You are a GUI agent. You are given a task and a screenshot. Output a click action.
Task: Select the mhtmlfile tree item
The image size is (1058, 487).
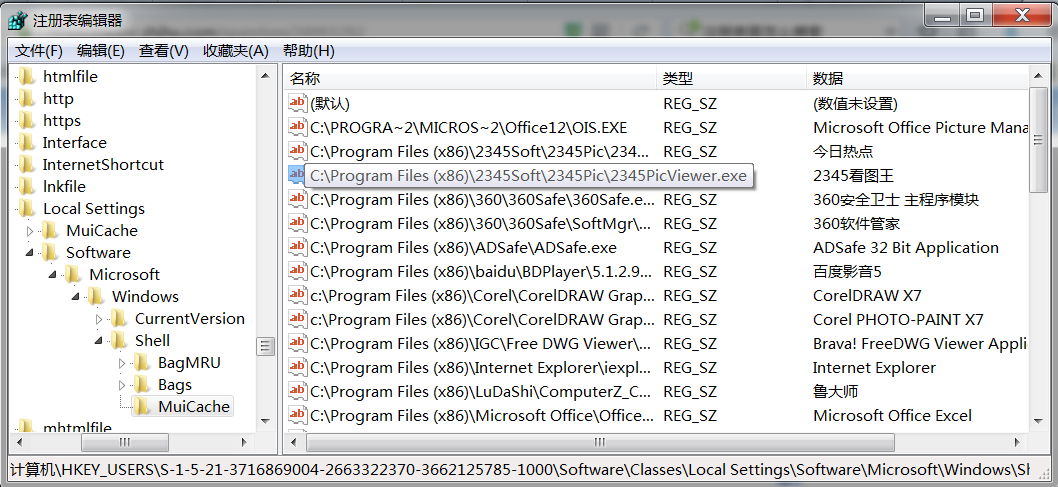click(x=78, y=426)
